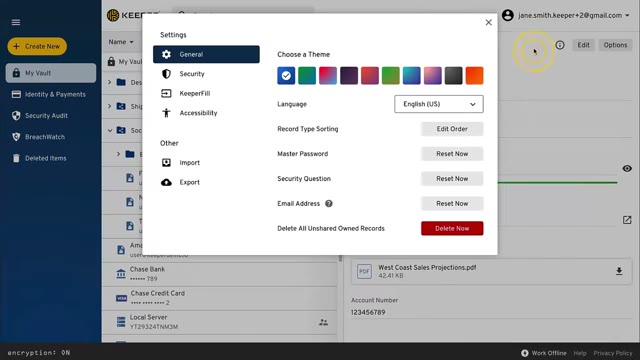This screenshot has height=360, width=640.
Task: Select Security settings tab
Action: (206, 74)
